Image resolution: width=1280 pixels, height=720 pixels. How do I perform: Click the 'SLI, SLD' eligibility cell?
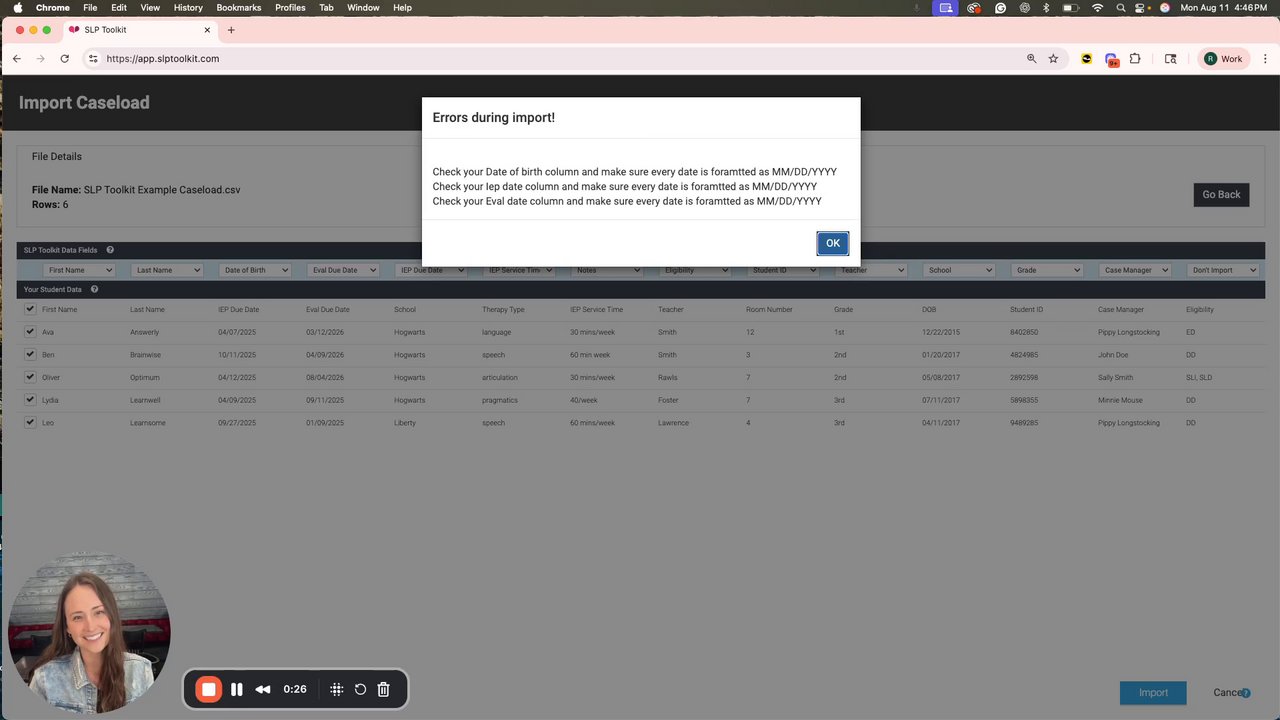click(1199, 377)
